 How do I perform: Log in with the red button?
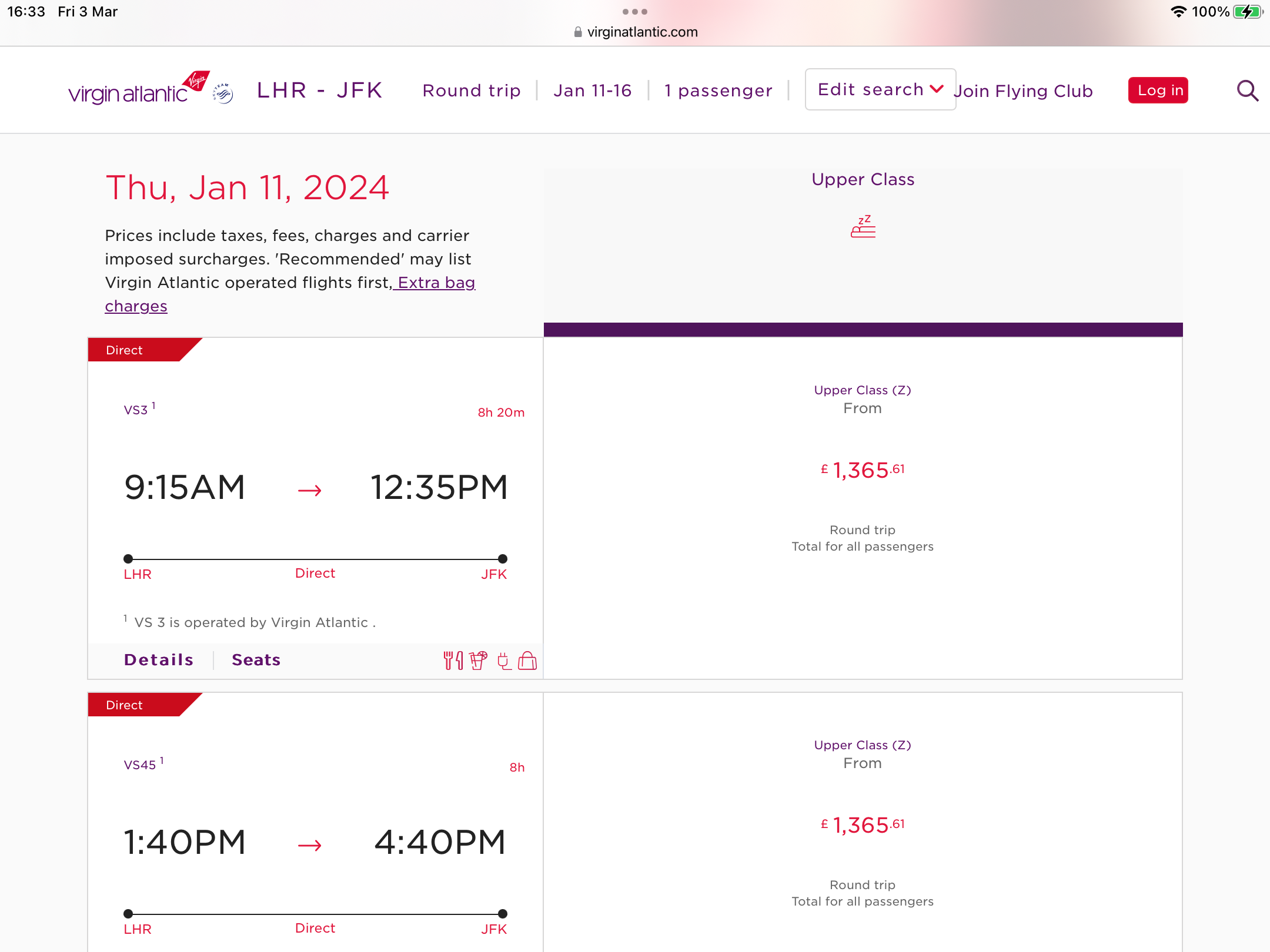click(1158, 90)
